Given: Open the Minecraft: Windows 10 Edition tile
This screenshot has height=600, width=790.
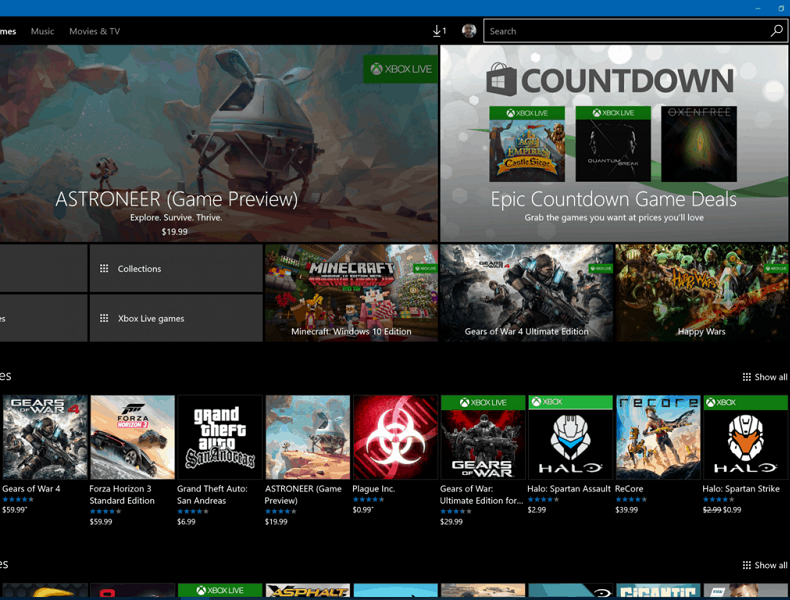Looking at the screenshot, I should point(351,293).
